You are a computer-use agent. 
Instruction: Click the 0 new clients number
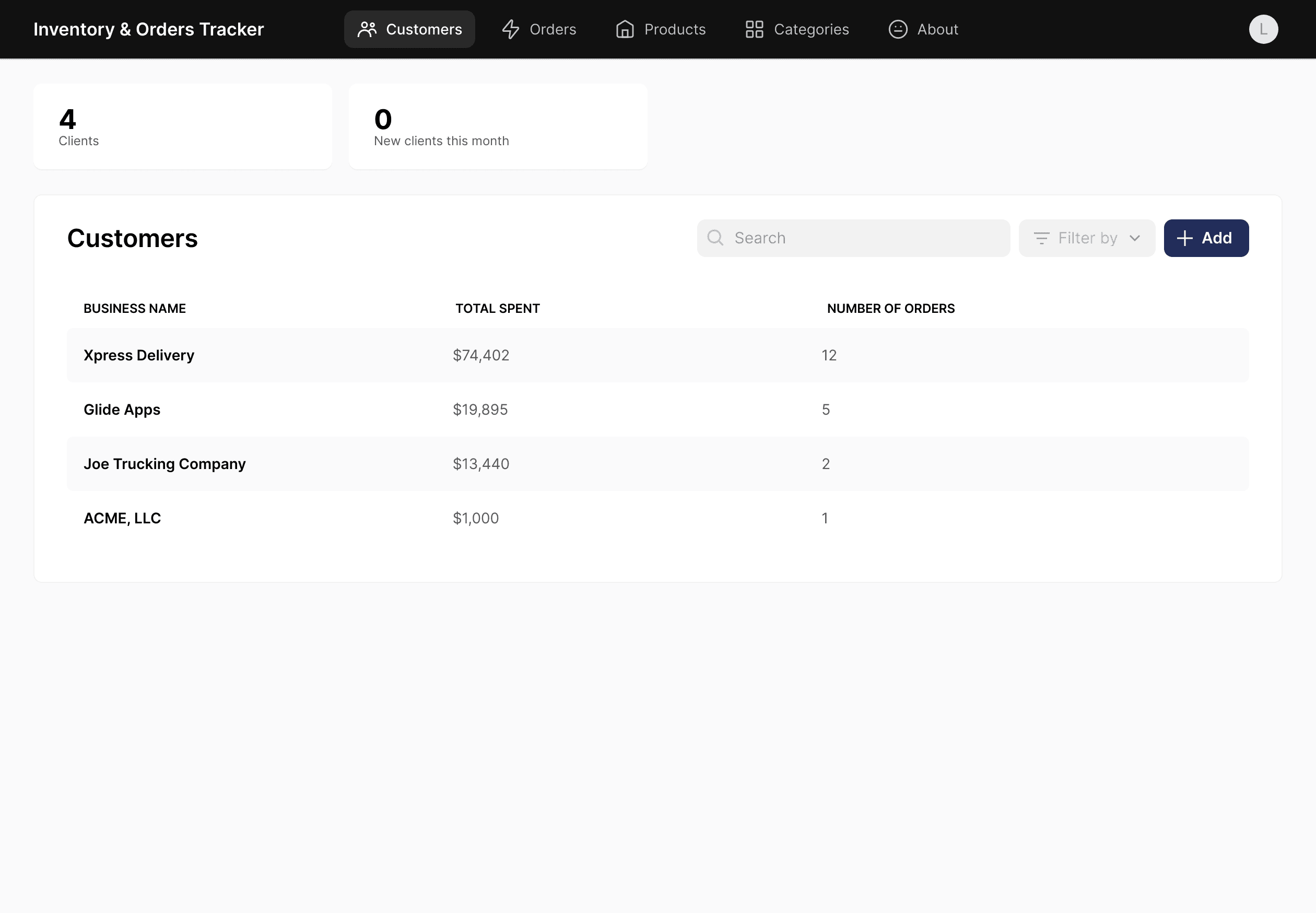(x=383, y=119)
